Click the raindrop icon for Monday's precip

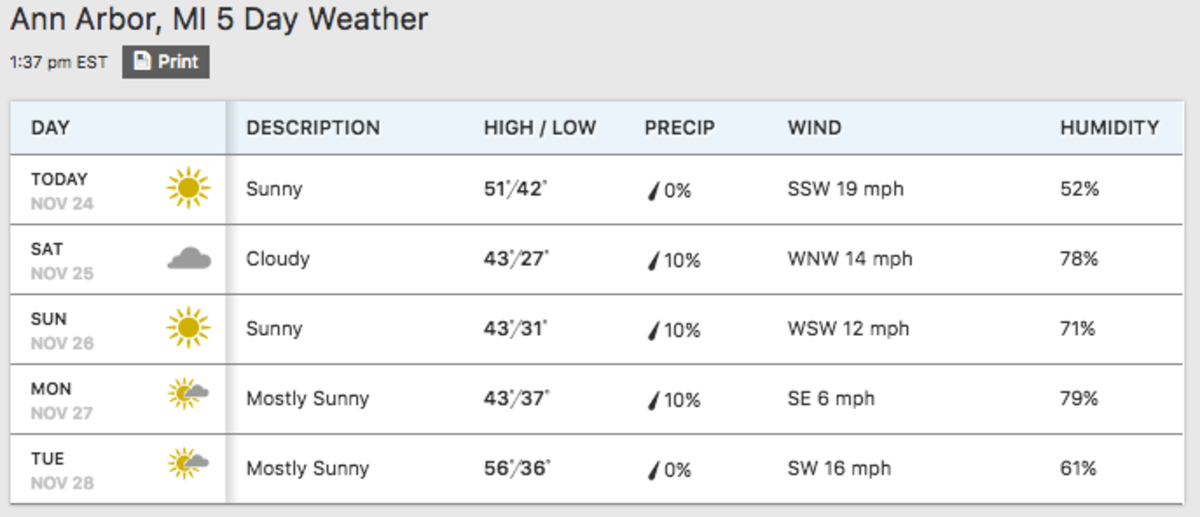[653, 400]
